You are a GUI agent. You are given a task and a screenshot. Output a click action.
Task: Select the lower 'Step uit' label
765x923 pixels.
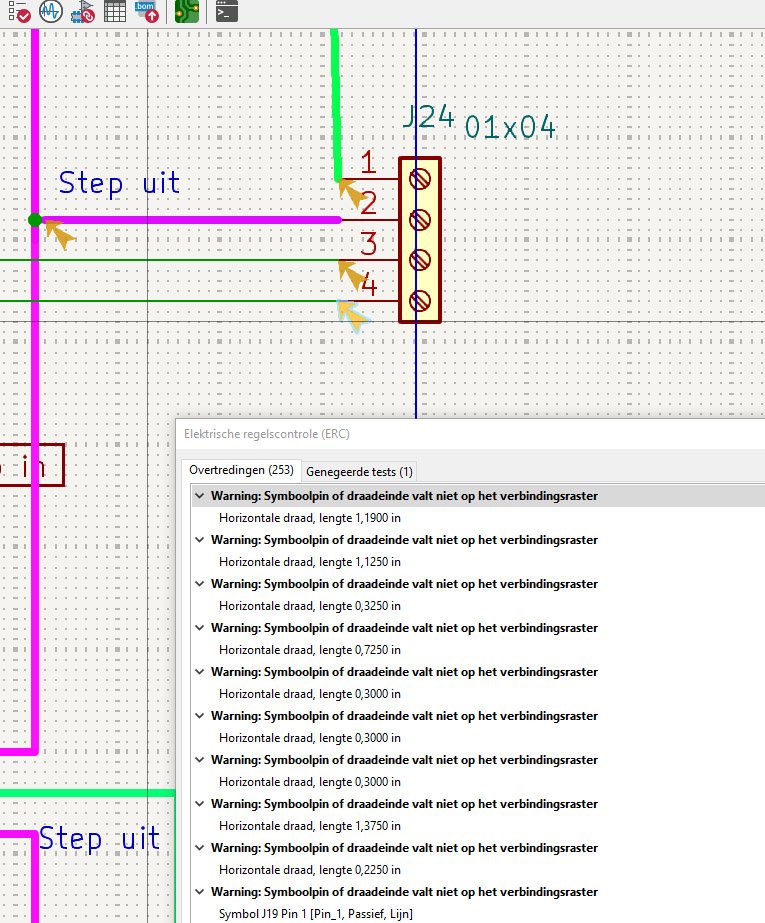point(99,839)
